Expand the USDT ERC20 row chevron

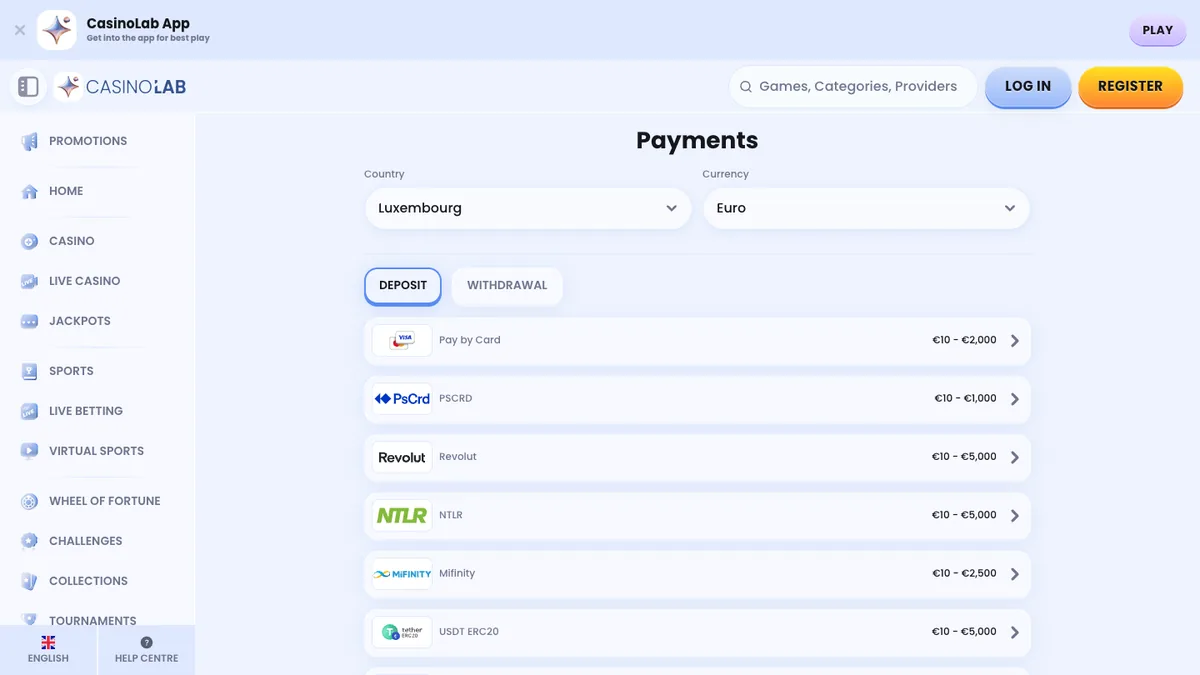tap(1015, 632)
